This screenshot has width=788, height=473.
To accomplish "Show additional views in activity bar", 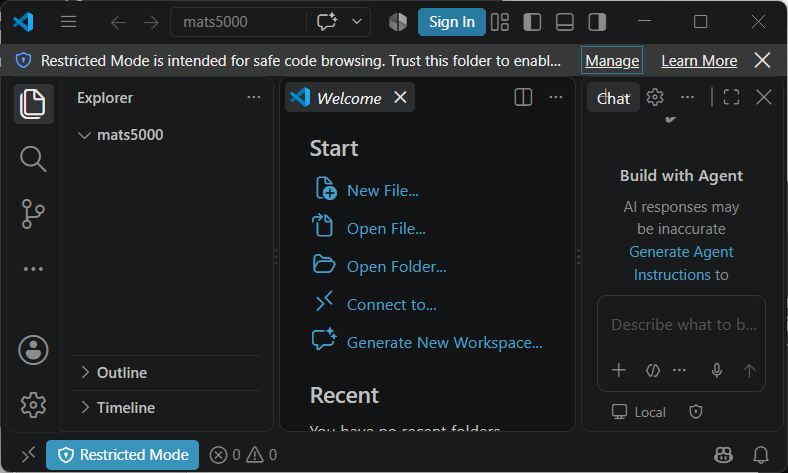I will point(33,269).
